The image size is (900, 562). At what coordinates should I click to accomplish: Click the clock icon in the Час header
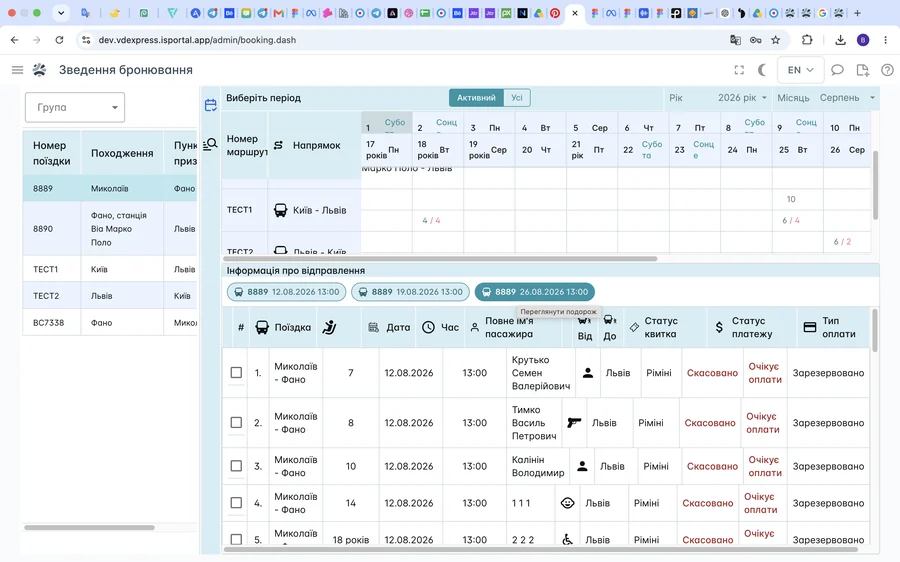coord(428,327)
